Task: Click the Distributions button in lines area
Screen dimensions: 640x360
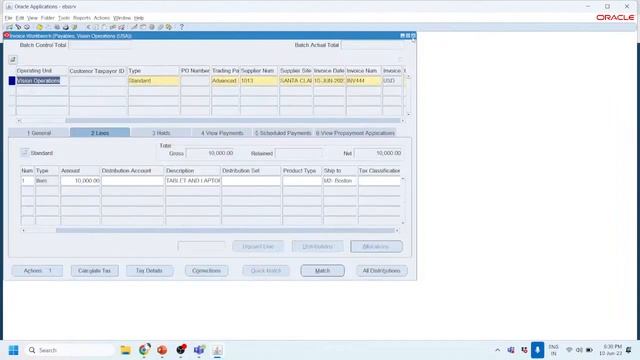Action: [317, 247]
